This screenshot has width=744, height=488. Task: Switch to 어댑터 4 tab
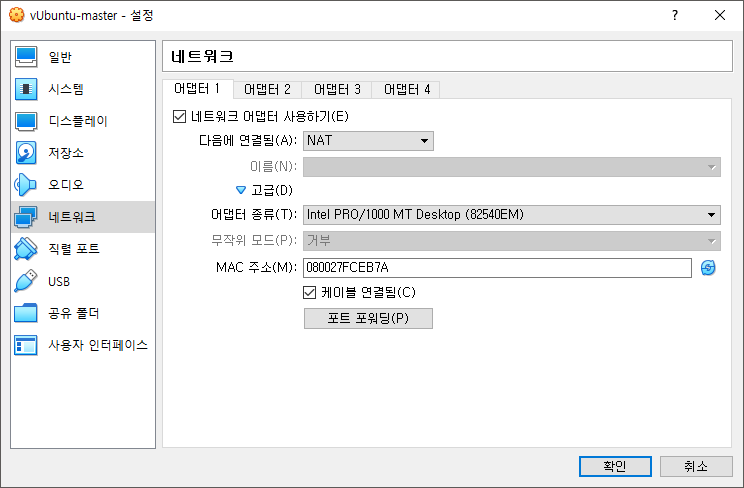407,89
